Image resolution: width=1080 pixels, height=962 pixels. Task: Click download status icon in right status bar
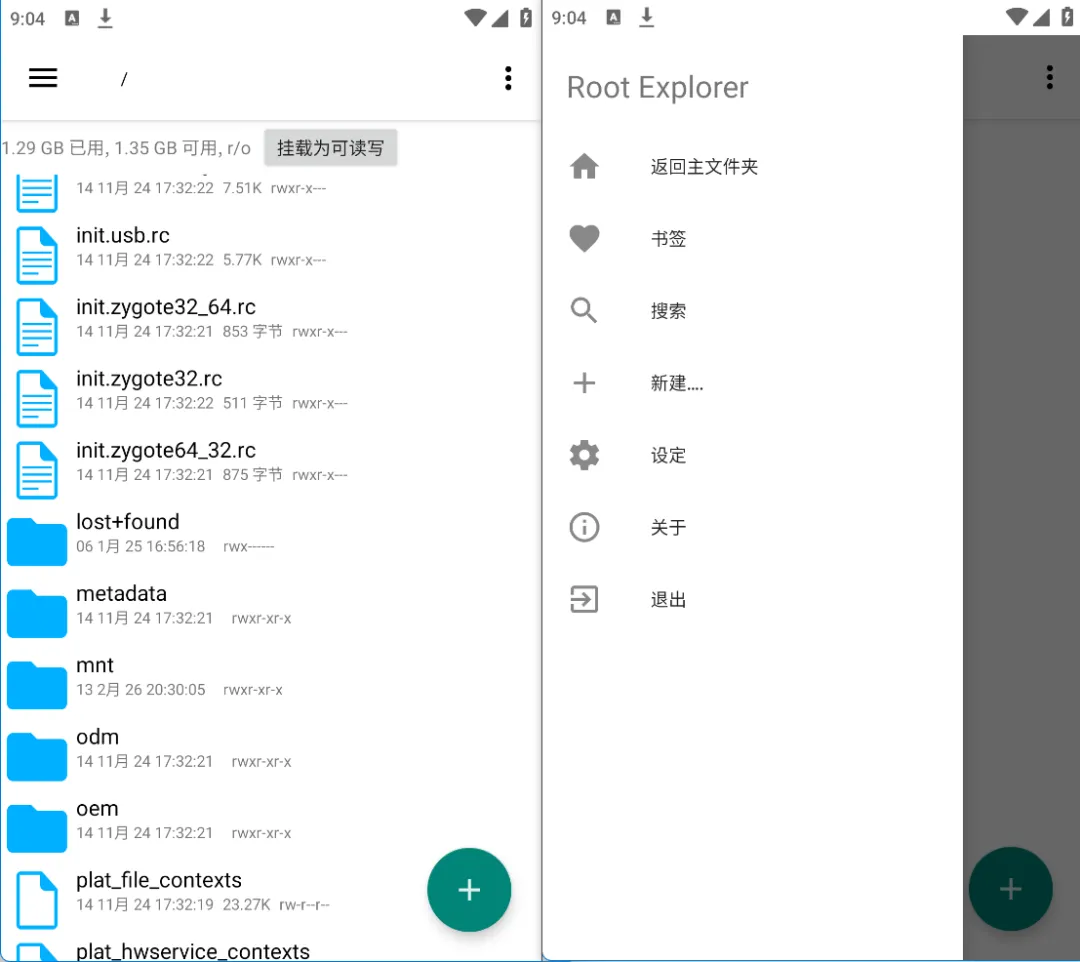646,18
